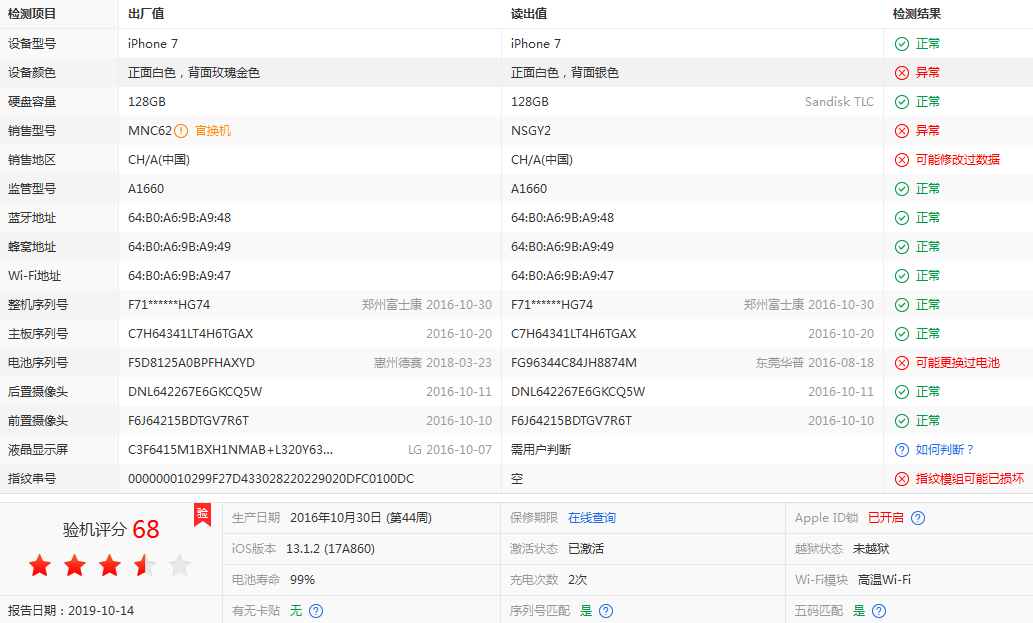The image size is (1033, 623).
Task: Click the 未越狱 jailbreak status
Action: pos(871,549)
